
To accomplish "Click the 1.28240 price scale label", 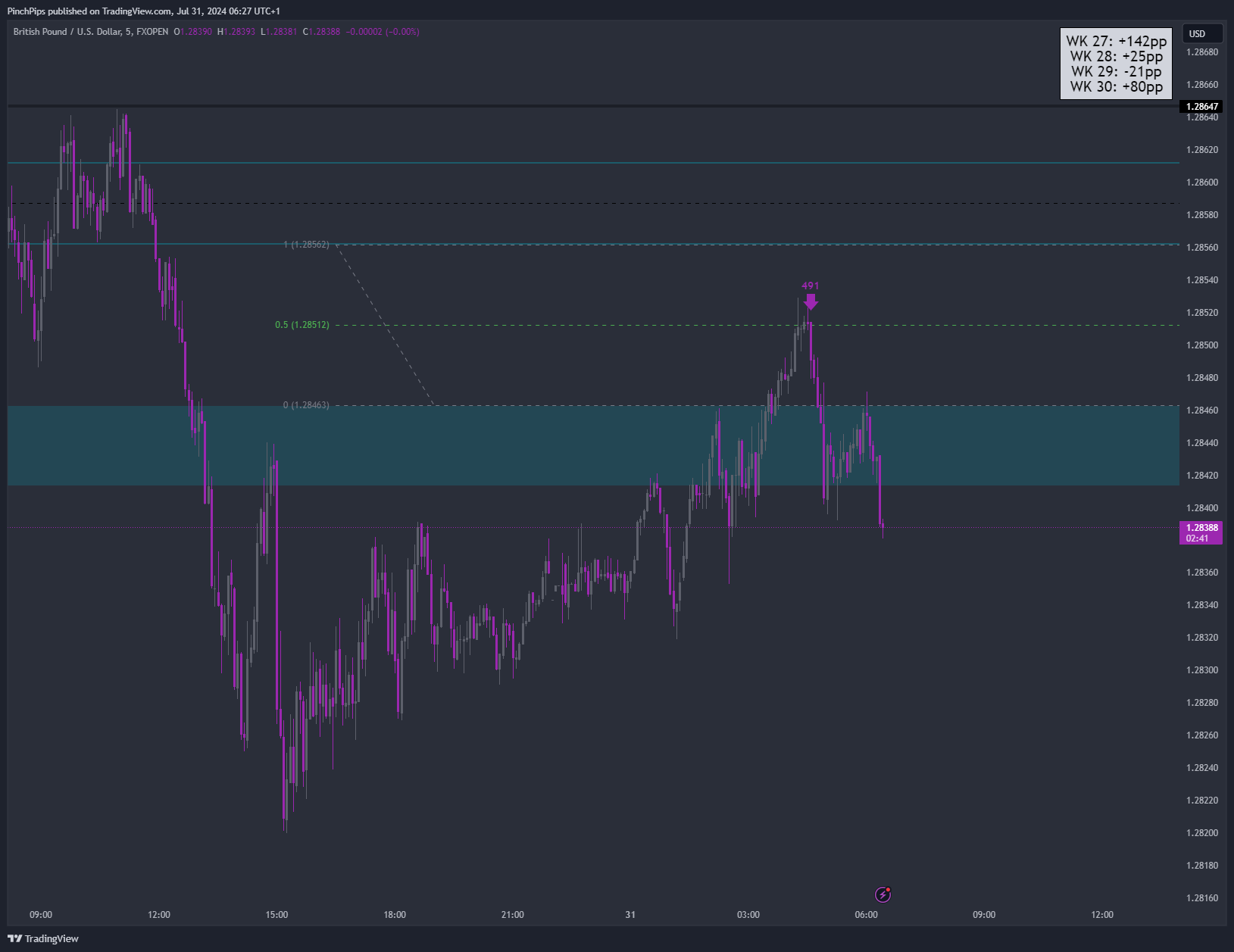I will click(x=1202, y=768).
